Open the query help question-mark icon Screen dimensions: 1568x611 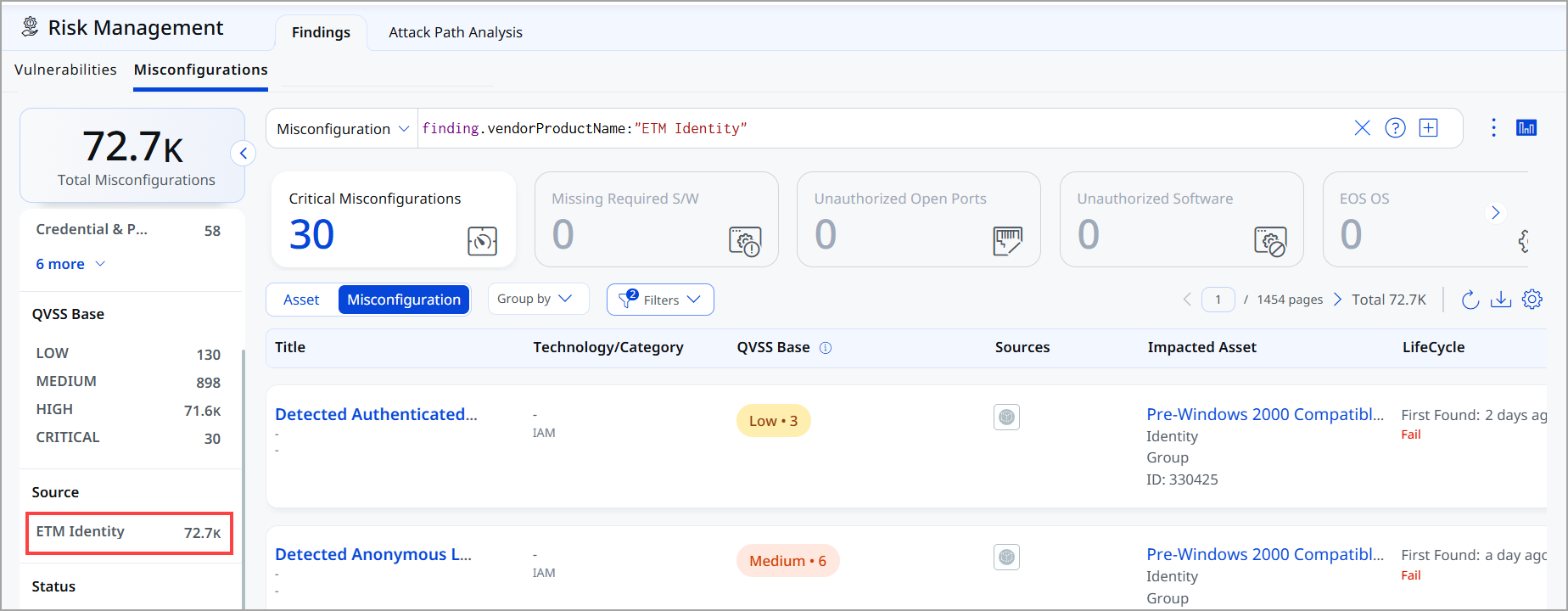[1395, 128]
